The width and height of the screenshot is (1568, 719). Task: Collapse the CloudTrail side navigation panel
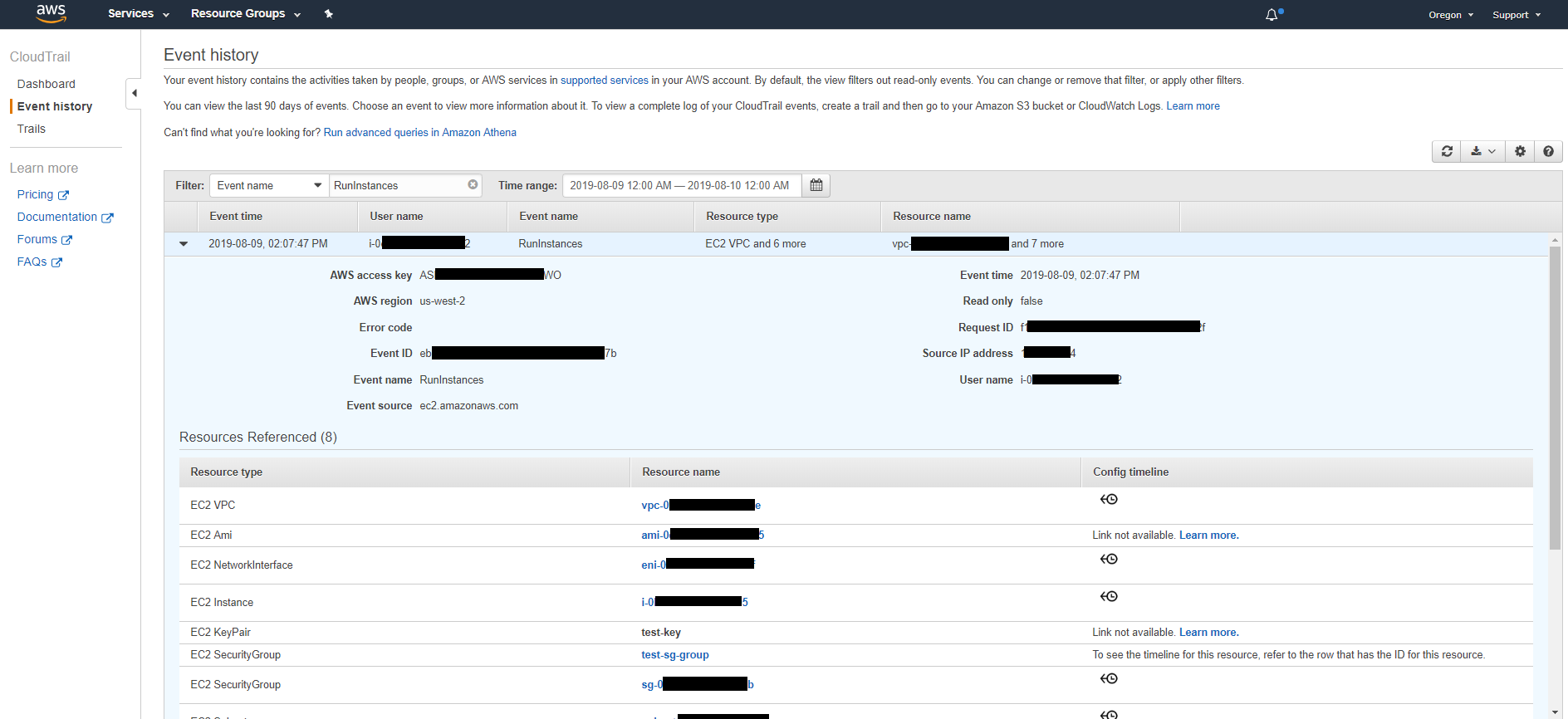tap(134, 93)
